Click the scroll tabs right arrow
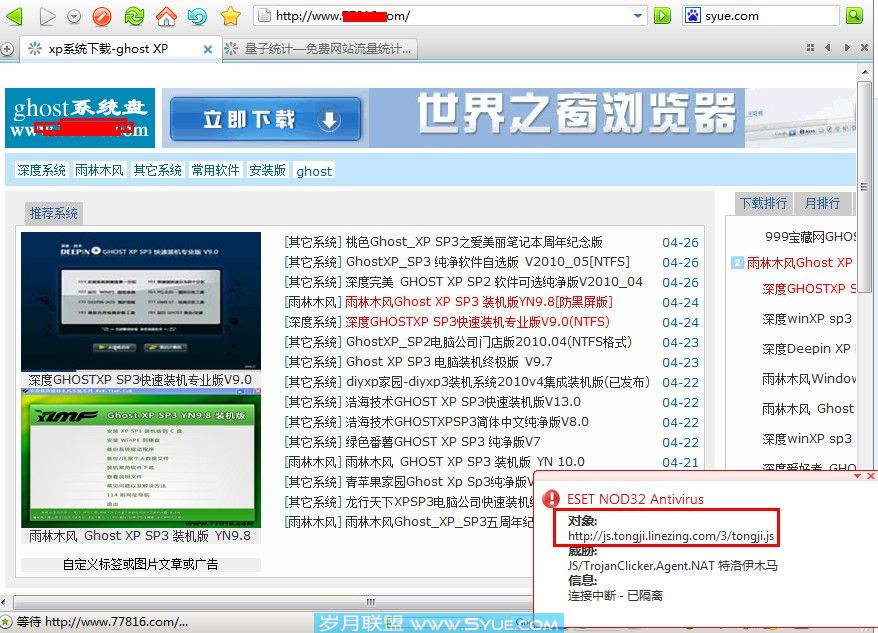 [x=847, y=48]
